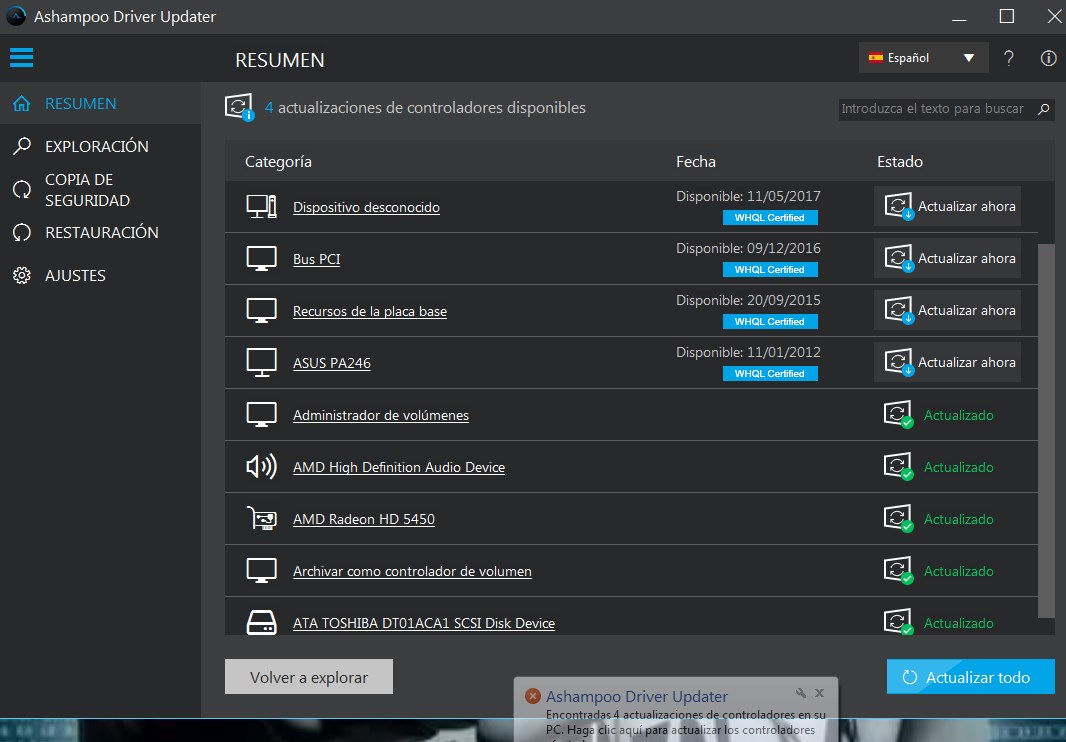The image size is (1066, 742).
Task: Click the Ashampoo logo in title bar
Action: click(16, 16)
